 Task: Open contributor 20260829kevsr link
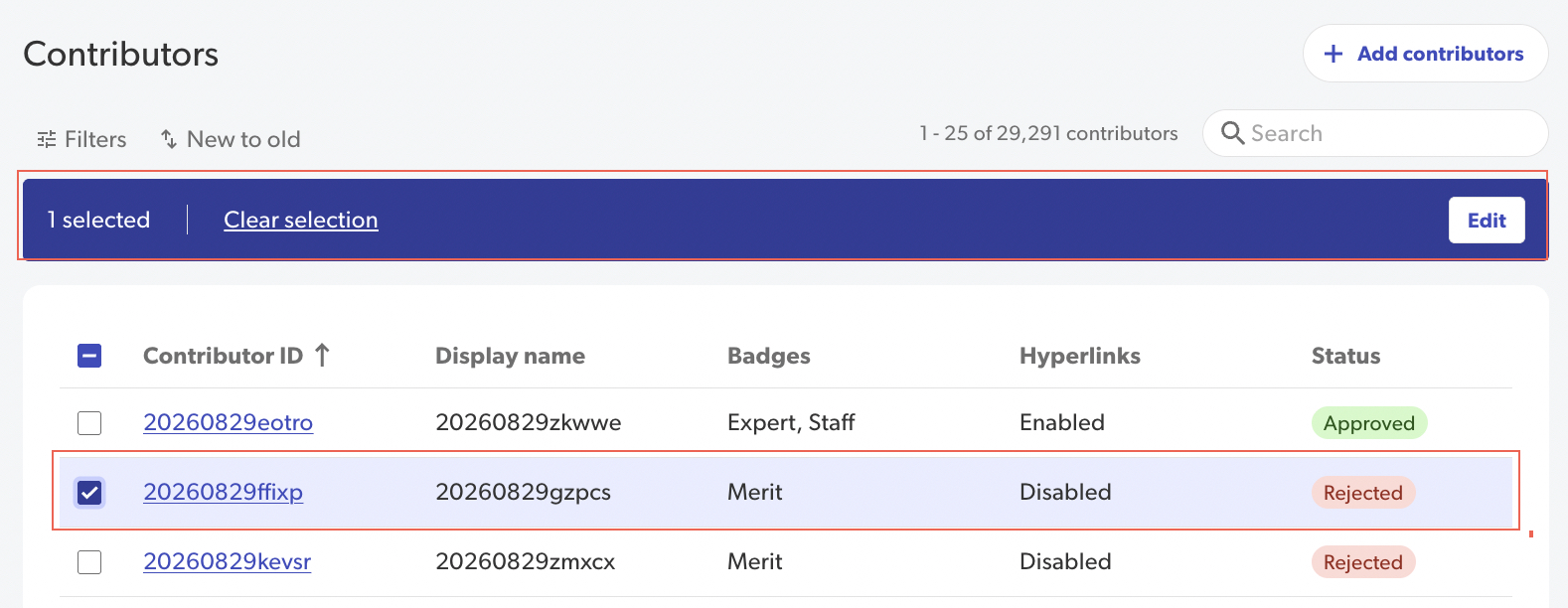[x=227, y=561]
